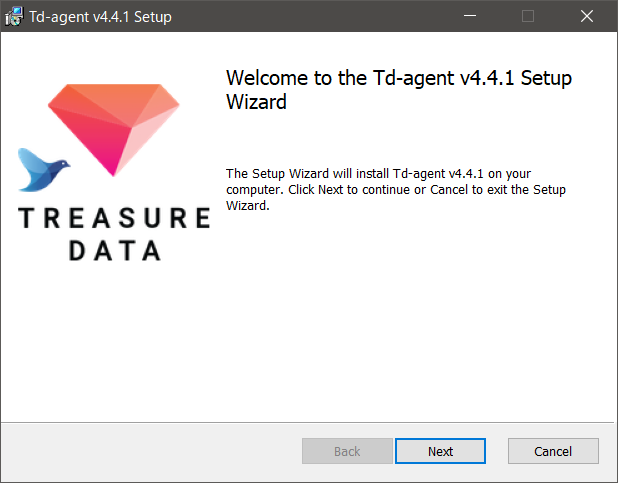Click the heading's second-line word 'Wizard'
Viewport: 618px width, 483px height.
click(x=256, y=102)
